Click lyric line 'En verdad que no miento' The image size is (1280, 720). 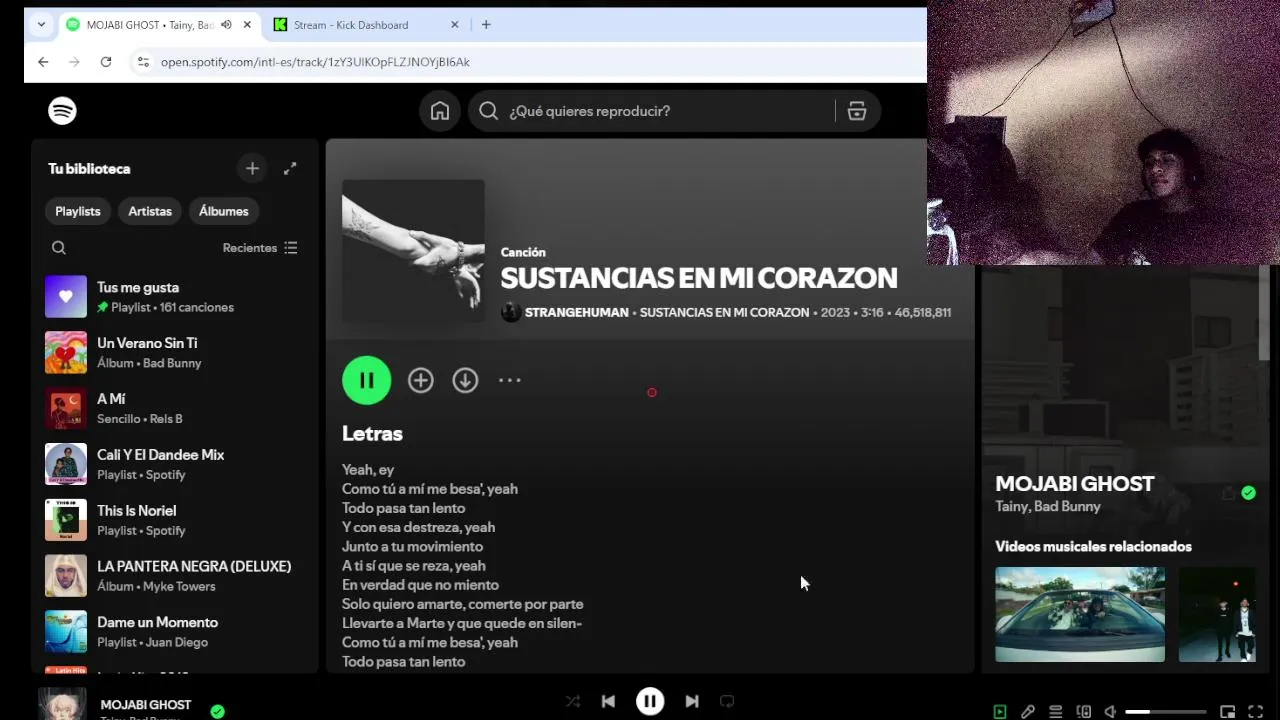click(420, 585)
